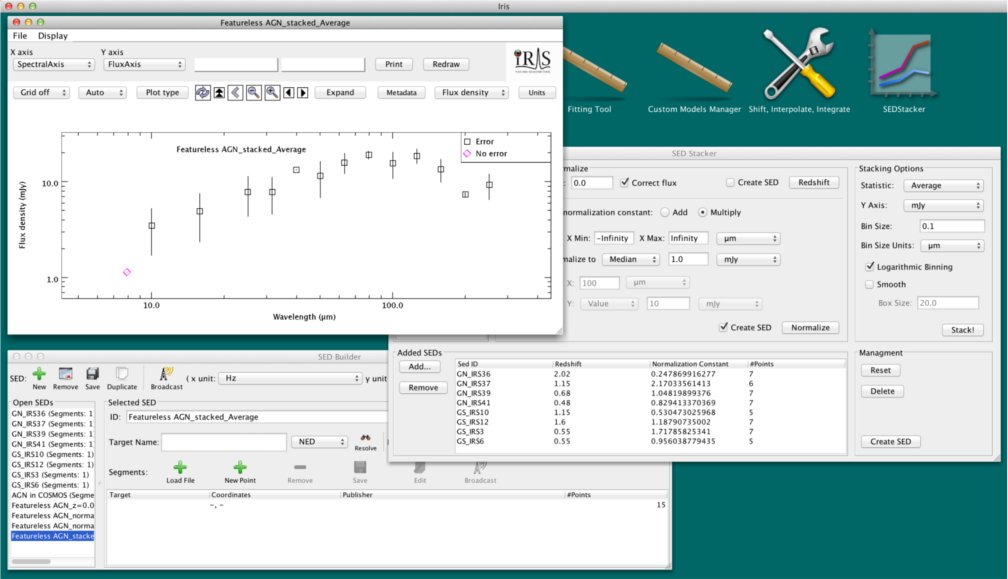This screenshot has height=579, width=1008.
Task: Click the Load File segment icon
Action: point(180,472)
